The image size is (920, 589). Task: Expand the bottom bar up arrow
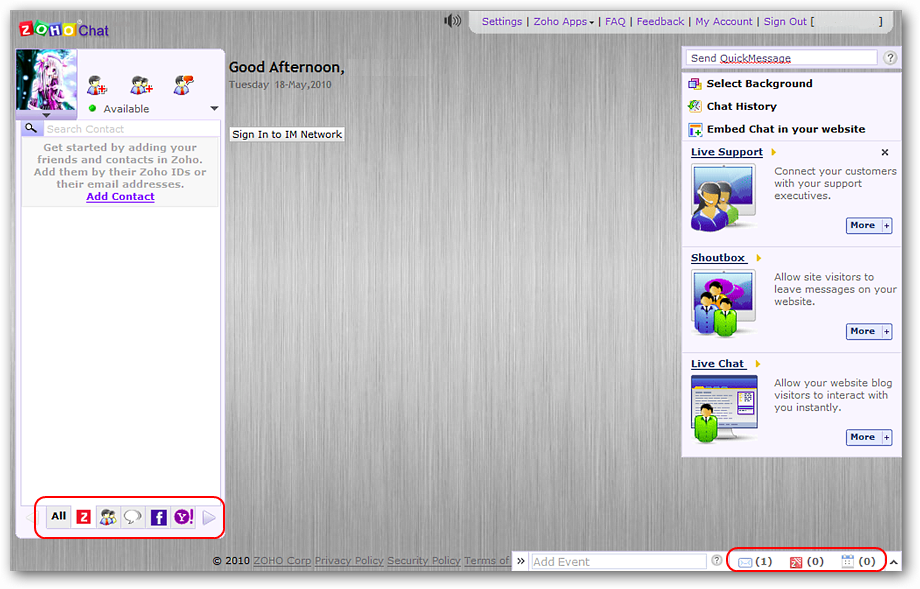[x=894, y=563]
